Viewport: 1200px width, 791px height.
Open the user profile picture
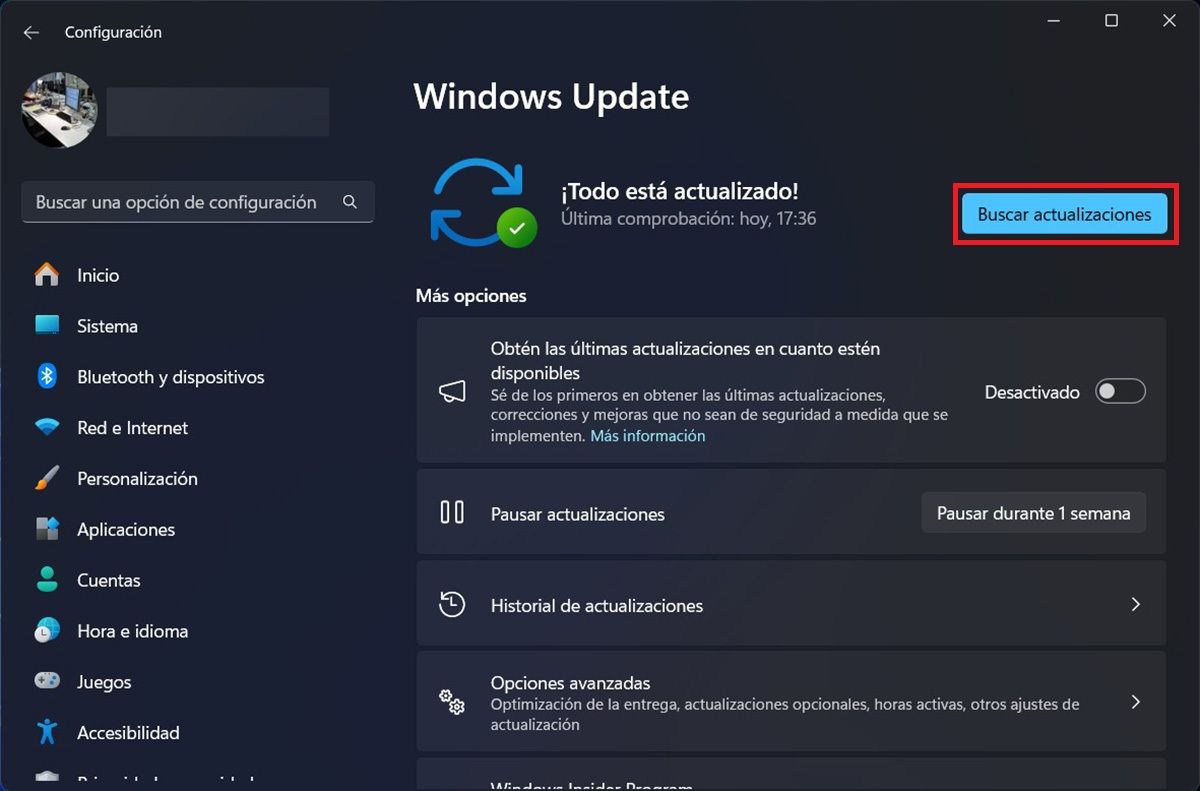pos(59,110)
